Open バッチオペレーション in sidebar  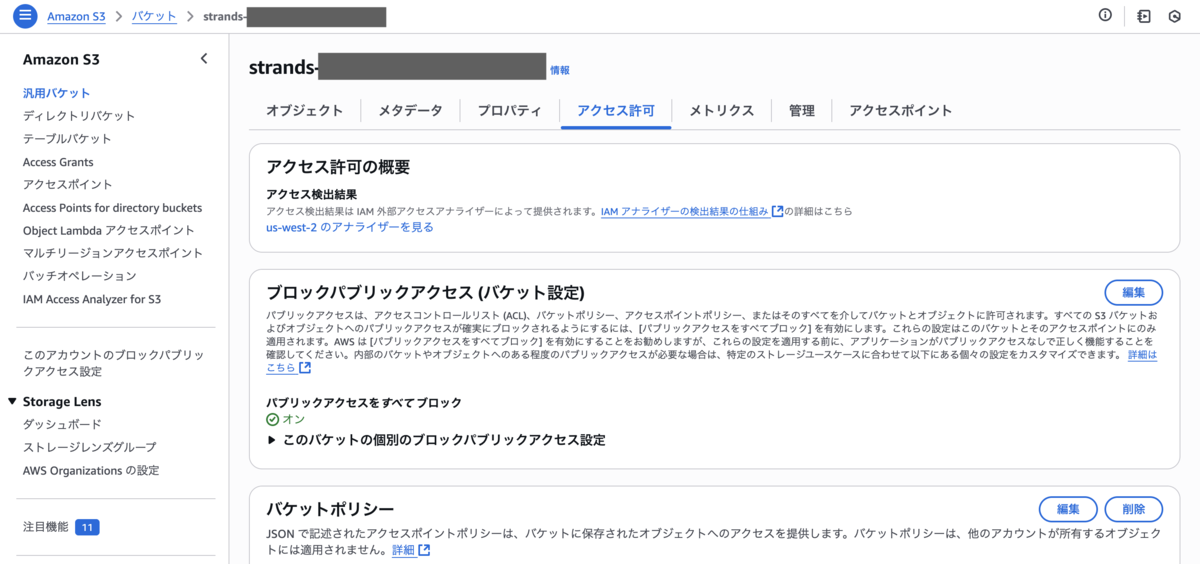[x=79, y=276]
